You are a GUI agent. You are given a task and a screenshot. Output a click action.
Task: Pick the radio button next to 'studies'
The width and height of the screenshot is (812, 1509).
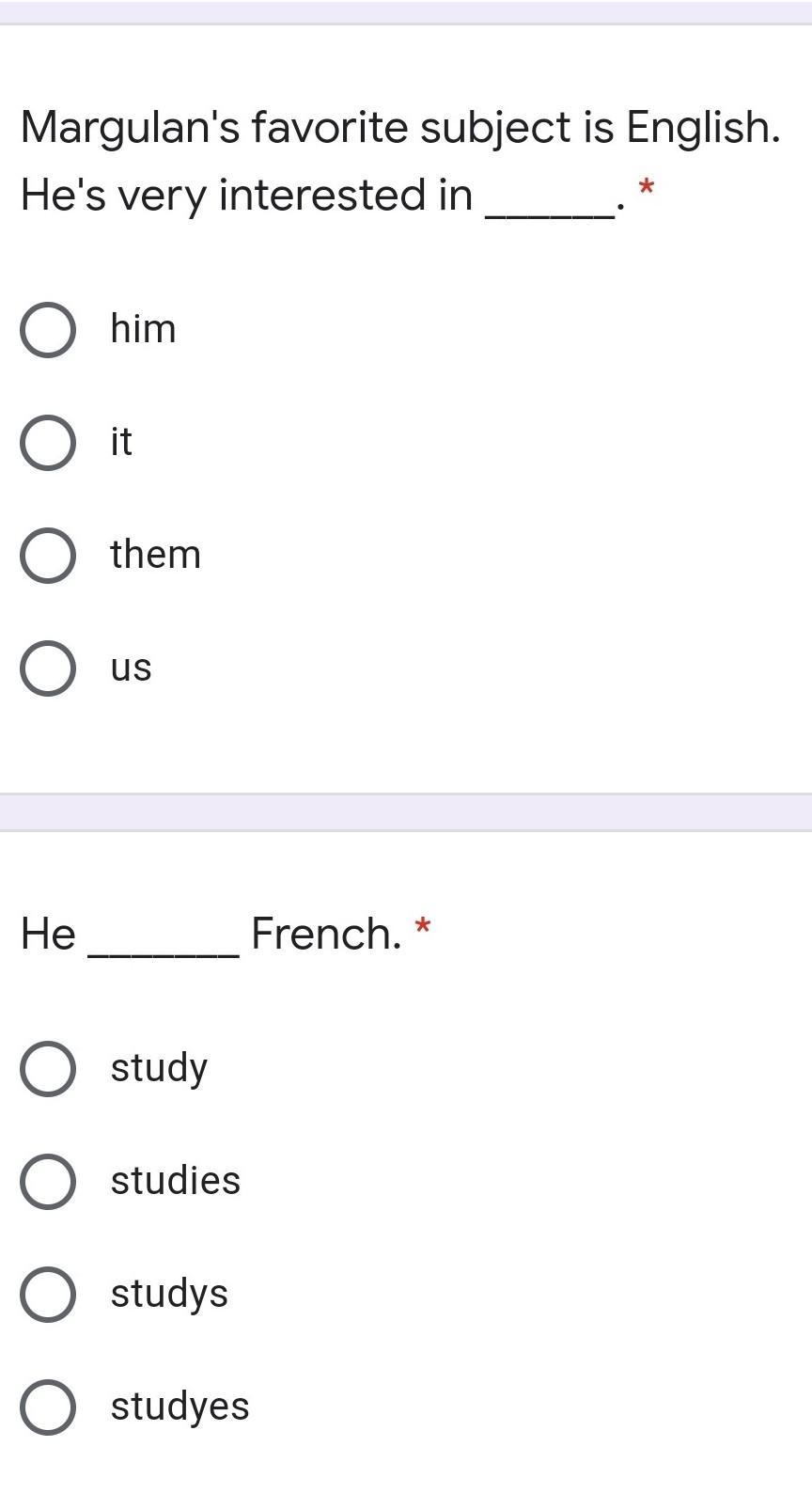48,1182
